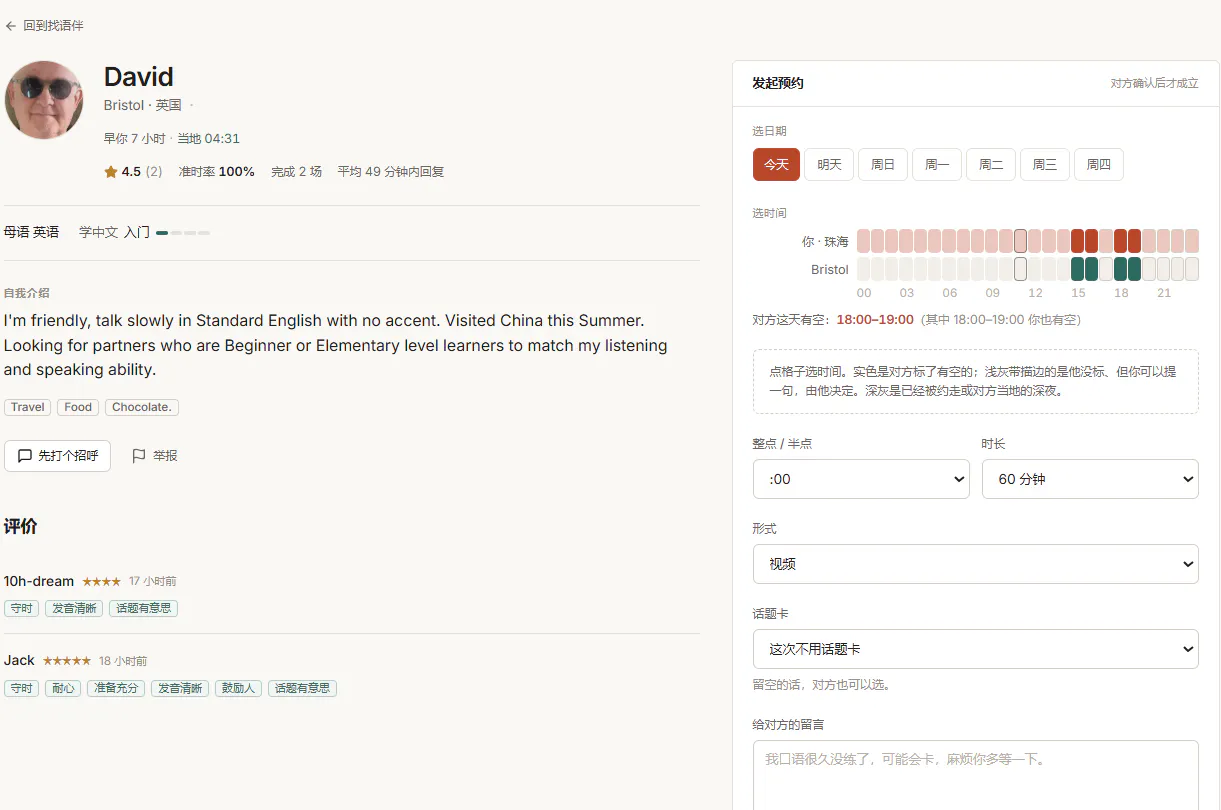Click reviewer name 10h-dream
This screenshot has width=1221, height=810.
click(x=39, y=581)
